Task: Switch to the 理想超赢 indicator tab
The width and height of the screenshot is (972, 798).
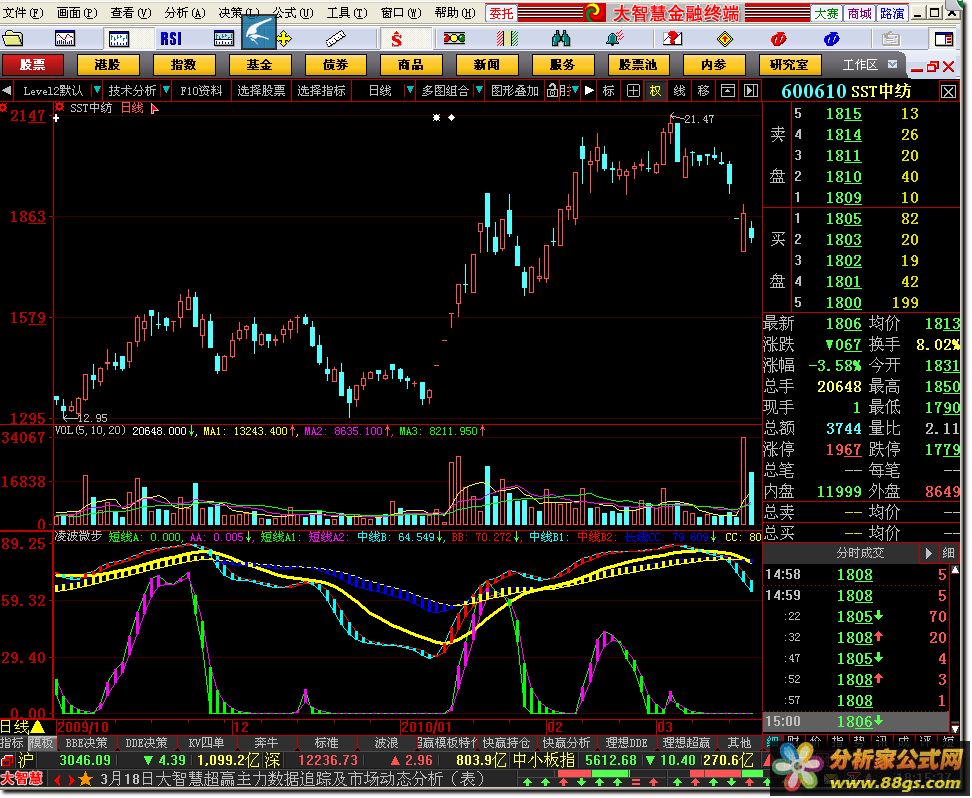Action: [x=686, y=743]
